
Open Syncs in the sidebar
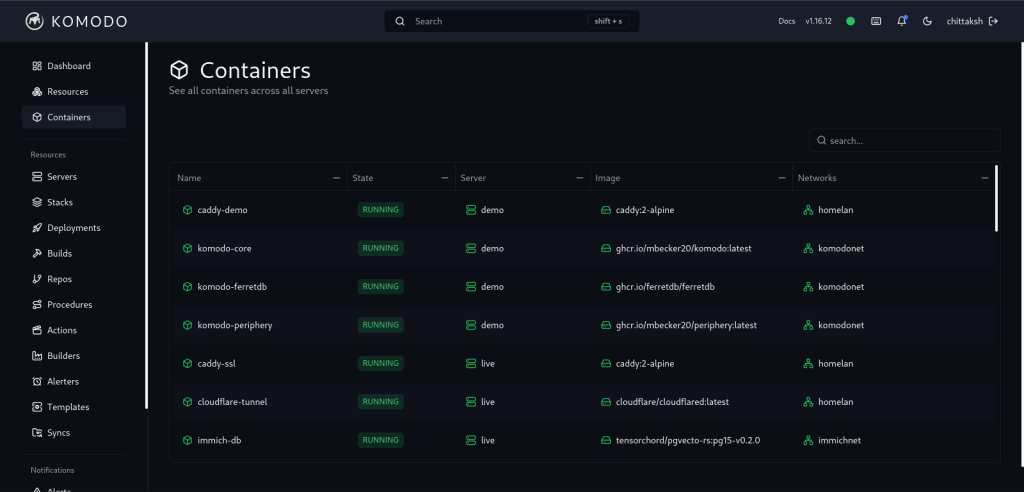(x=74, y=433)
